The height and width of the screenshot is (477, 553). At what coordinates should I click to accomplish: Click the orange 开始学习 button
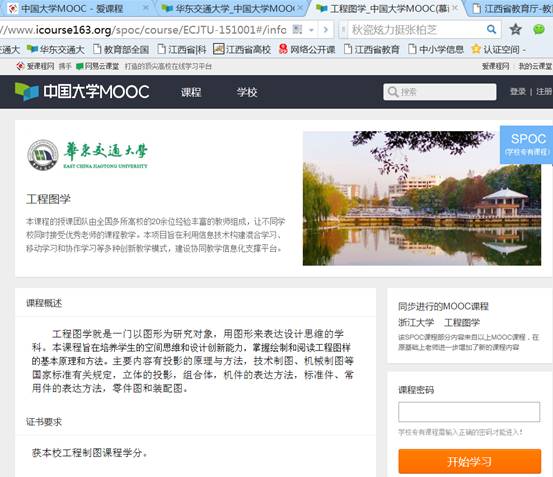point(469,461)
